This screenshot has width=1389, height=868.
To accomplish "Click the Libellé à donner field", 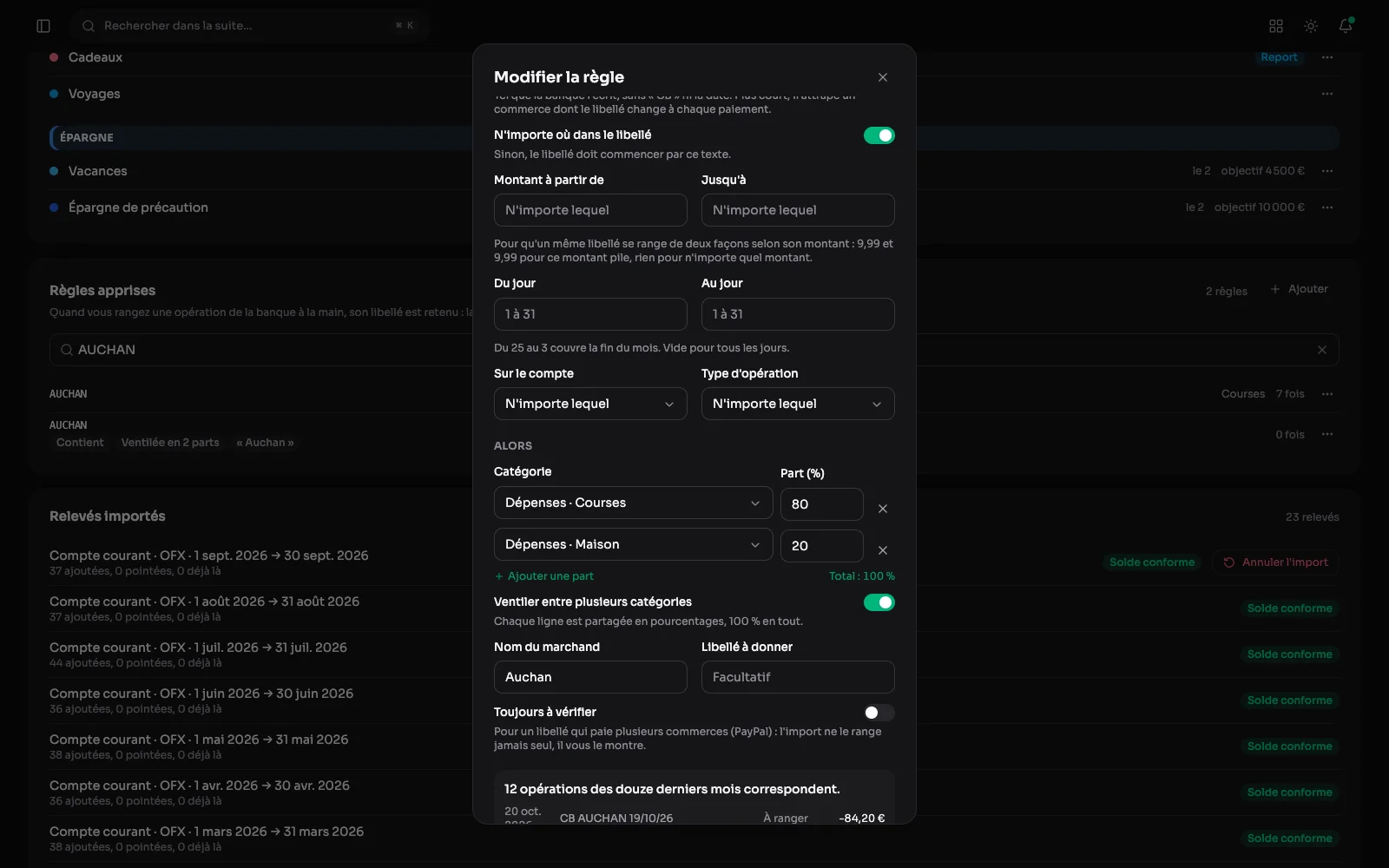I will (798, 677).
